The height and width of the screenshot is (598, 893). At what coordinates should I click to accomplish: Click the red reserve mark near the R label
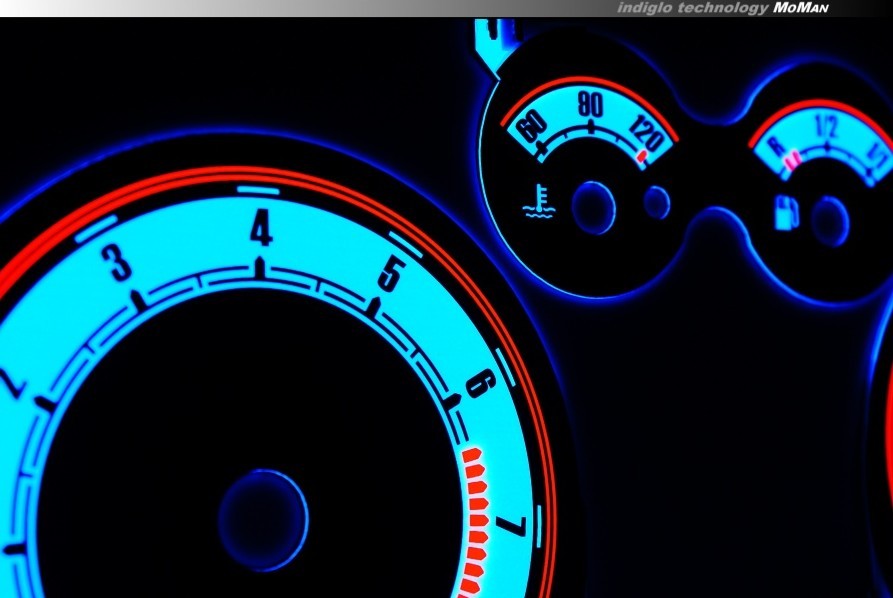tap(793, 161)
